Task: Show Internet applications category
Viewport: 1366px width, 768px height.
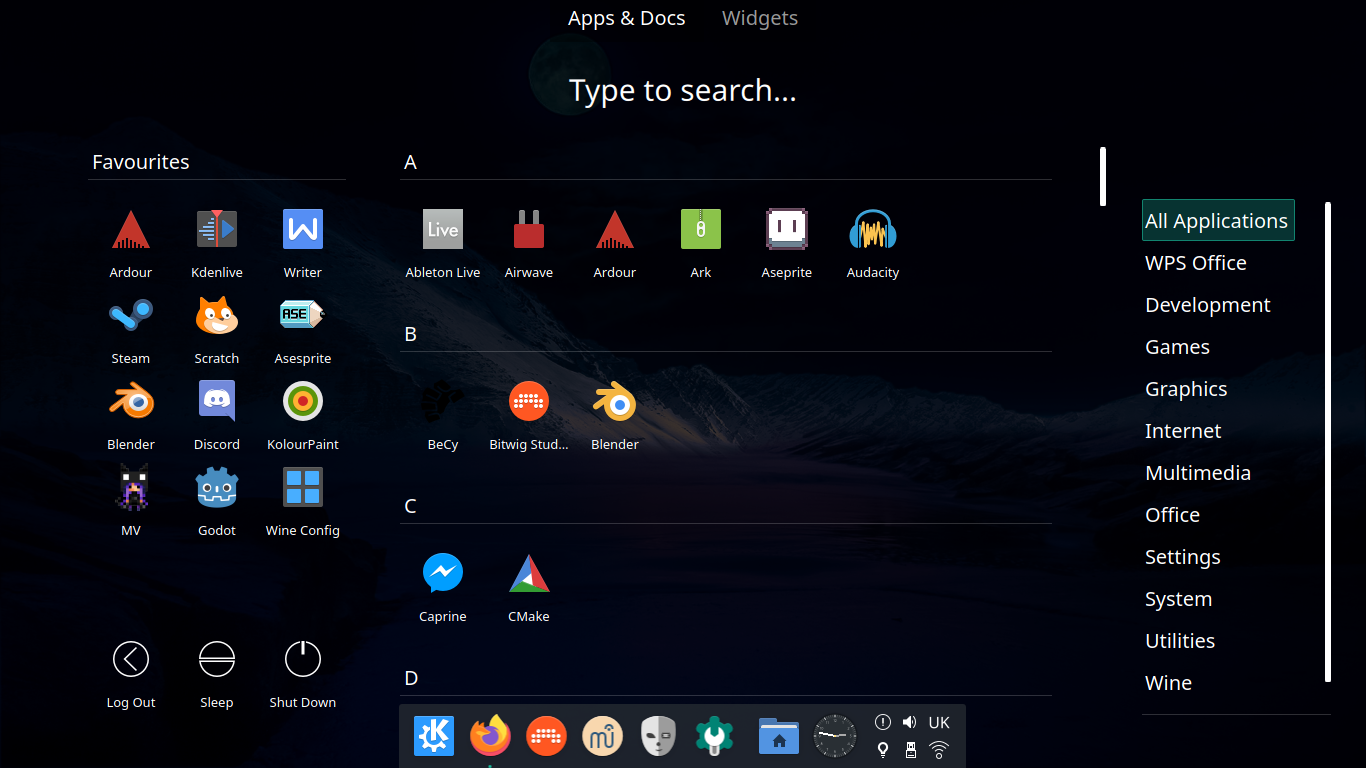Action: point(1183,431)
